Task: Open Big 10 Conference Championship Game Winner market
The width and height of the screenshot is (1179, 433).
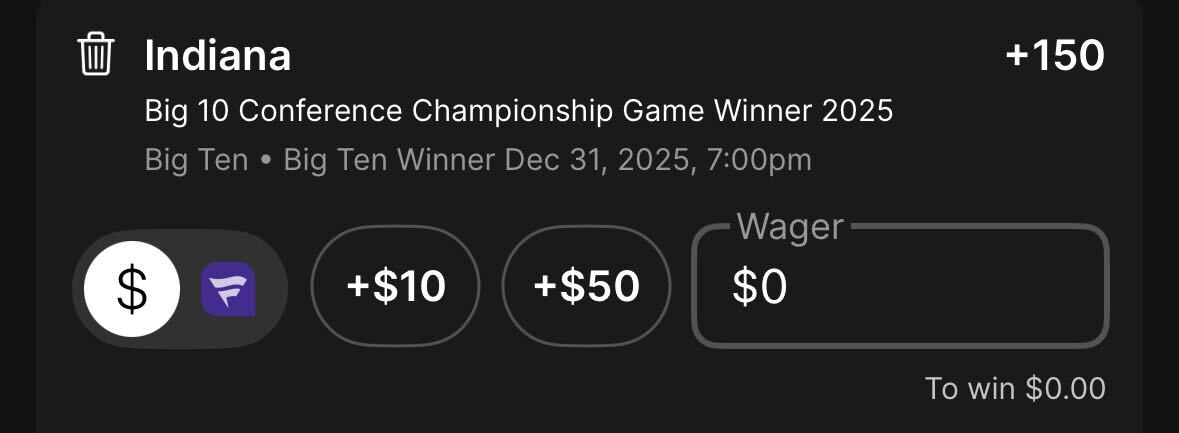Action: [x=518, y=110]
